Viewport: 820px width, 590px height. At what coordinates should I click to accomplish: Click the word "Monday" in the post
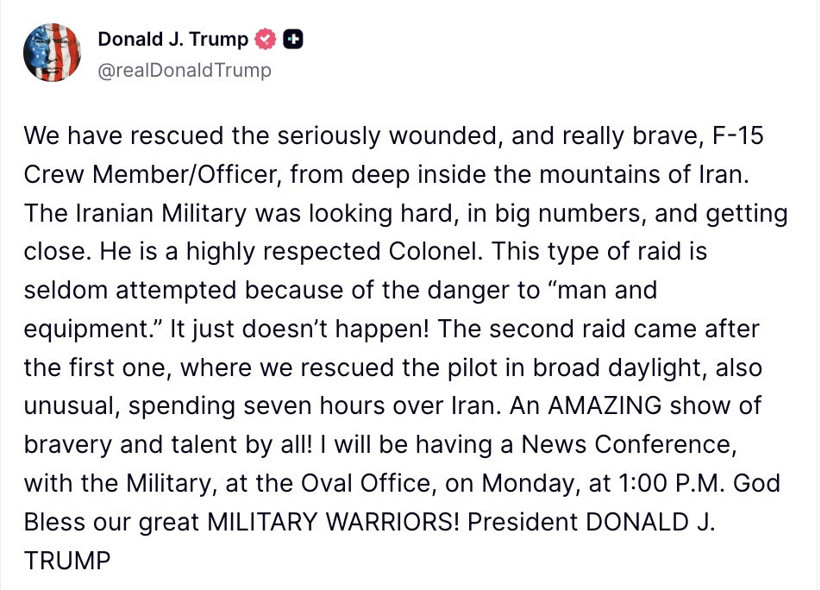coord(530,483)
